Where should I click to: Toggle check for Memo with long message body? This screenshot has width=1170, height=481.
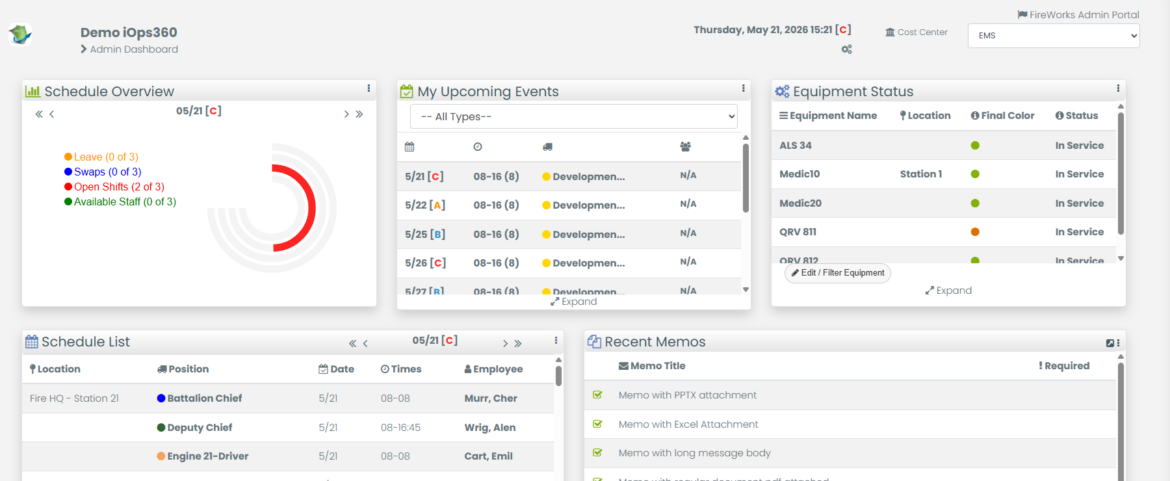pos(597,453)
